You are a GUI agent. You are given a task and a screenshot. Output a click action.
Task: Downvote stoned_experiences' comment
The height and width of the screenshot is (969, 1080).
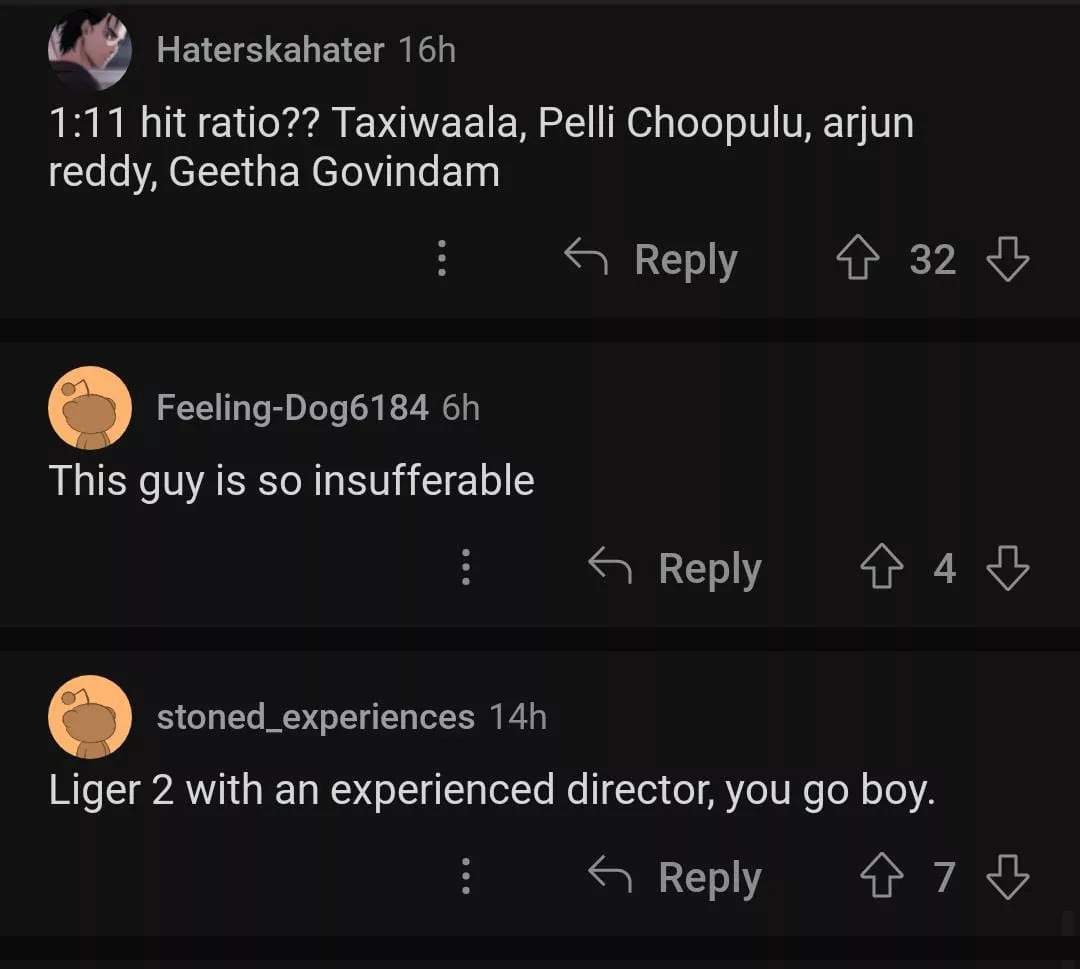click(1007, 878)
